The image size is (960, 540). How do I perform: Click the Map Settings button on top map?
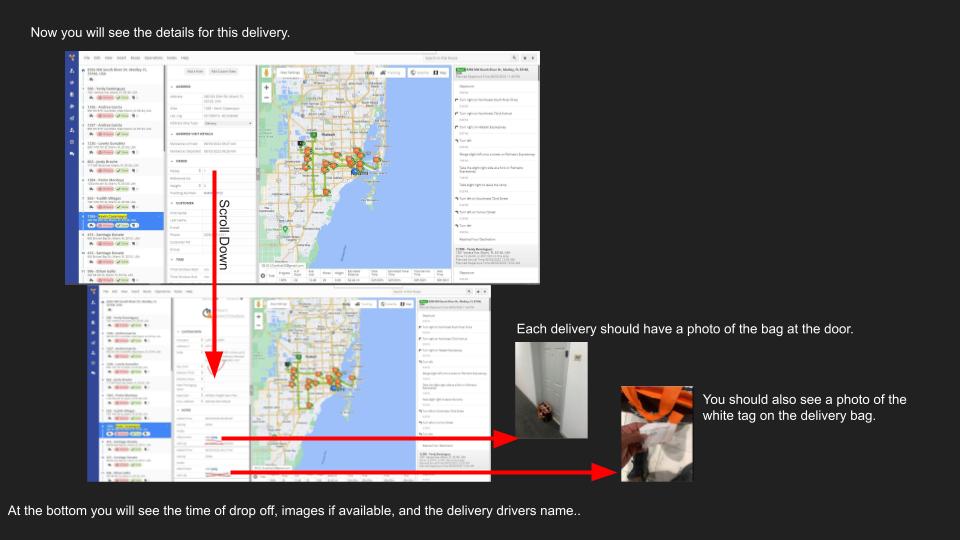290,73
